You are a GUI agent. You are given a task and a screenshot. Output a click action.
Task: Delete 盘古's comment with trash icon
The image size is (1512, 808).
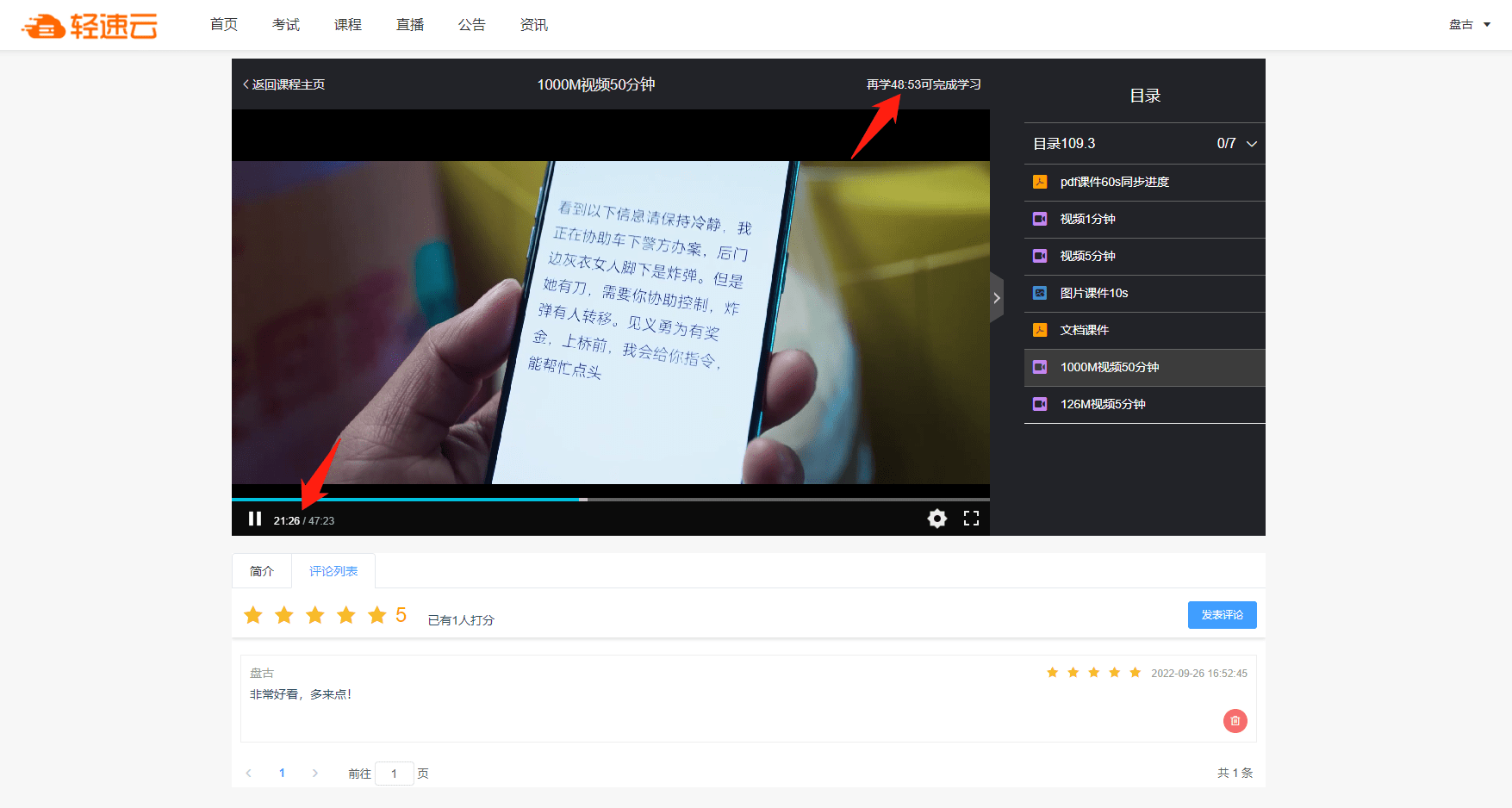(x=1235, y=721)
